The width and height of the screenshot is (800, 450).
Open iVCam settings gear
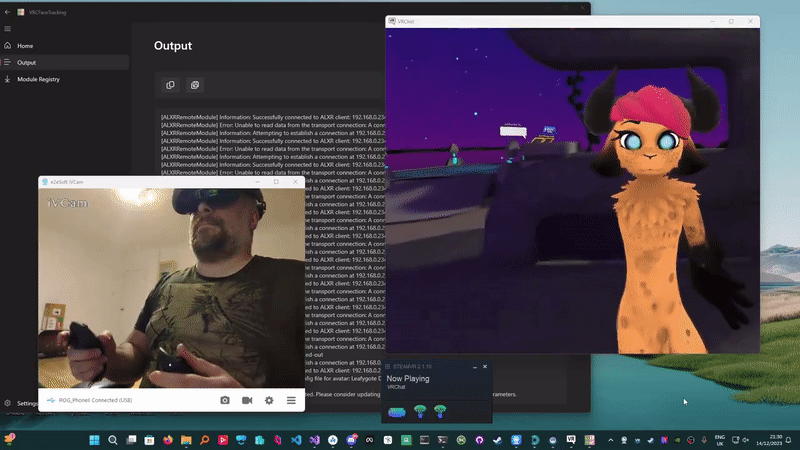point(269,400)
